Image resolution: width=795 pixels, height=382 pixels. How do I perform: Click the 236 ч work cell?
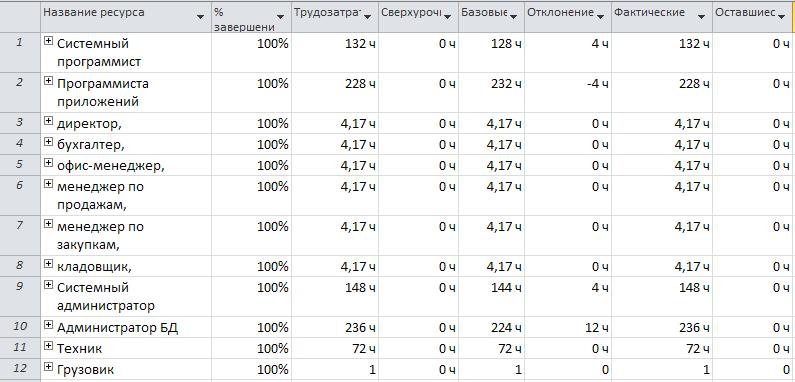point(335,327)
